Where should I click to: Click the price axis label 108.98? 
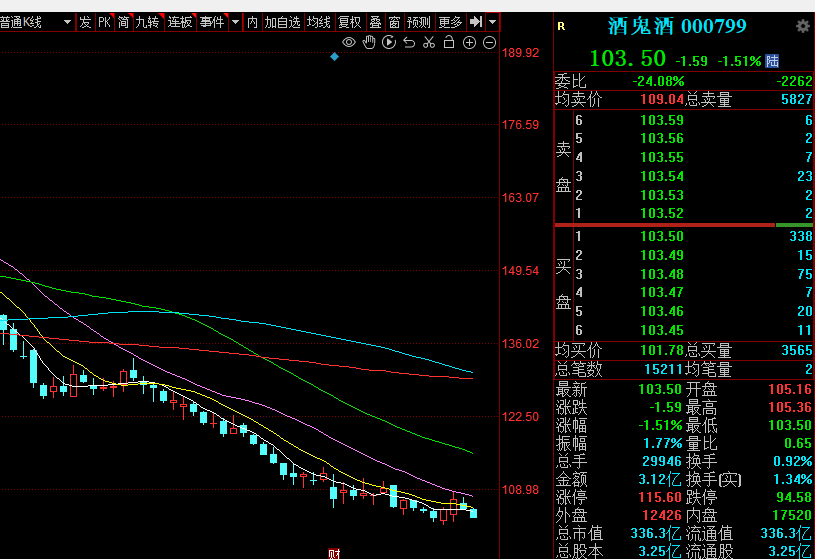click(520, 490)
